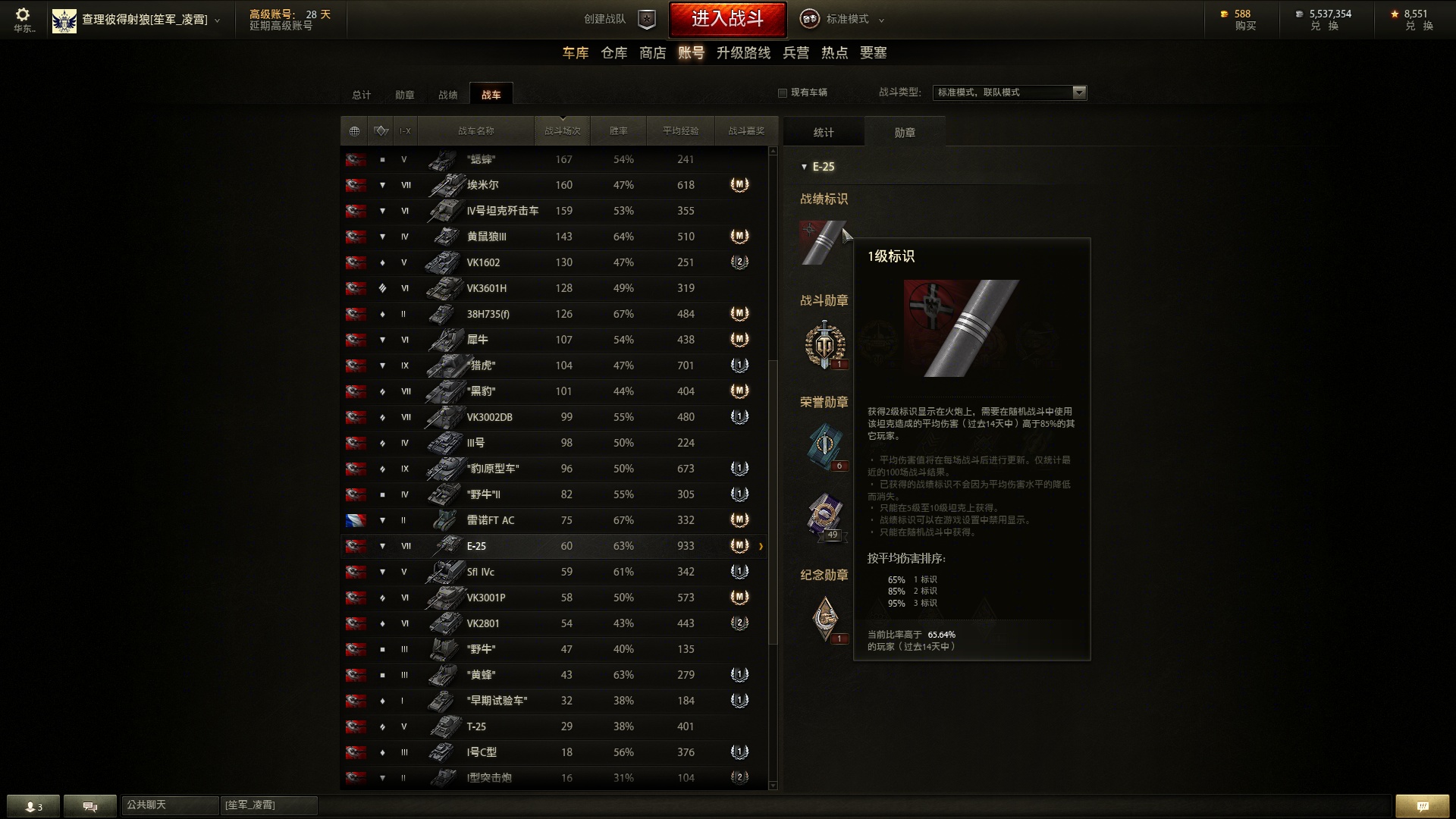Viewport: 1456px width, 819px height.
Task: Open the 升级路线 menu
Action: [x=743, y=53]
